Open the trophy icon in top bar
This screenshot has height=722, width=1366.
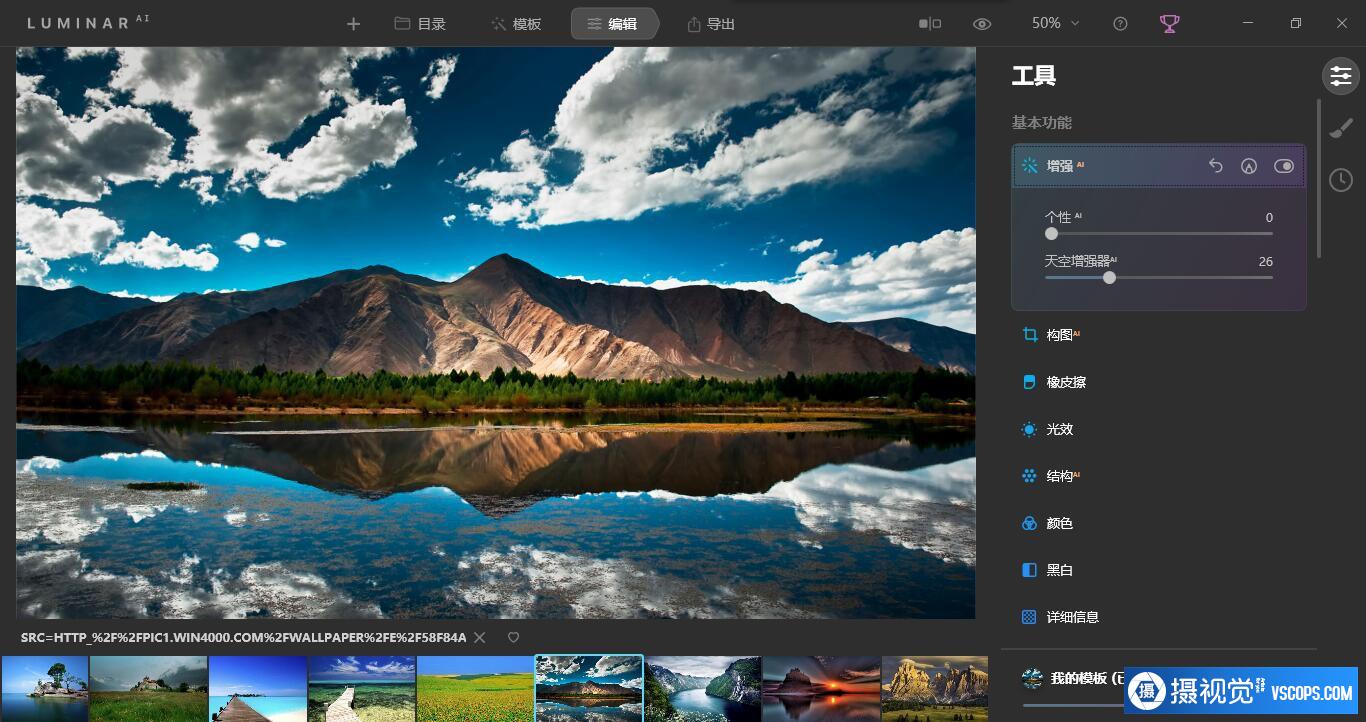(x=1169, y=23)
